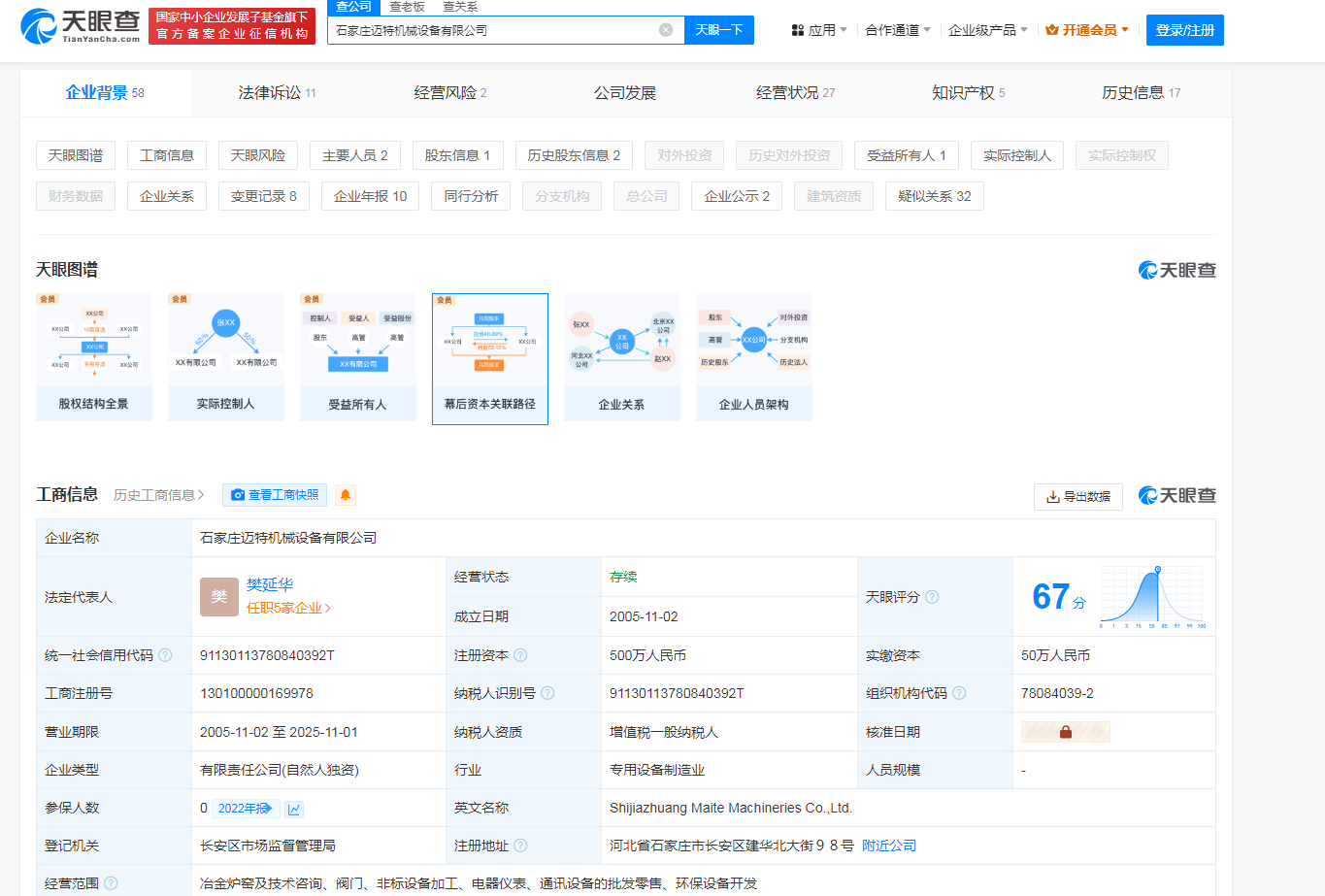
Task: Click the help icon next to 统一社会信用代码
Action: [166, 655]
